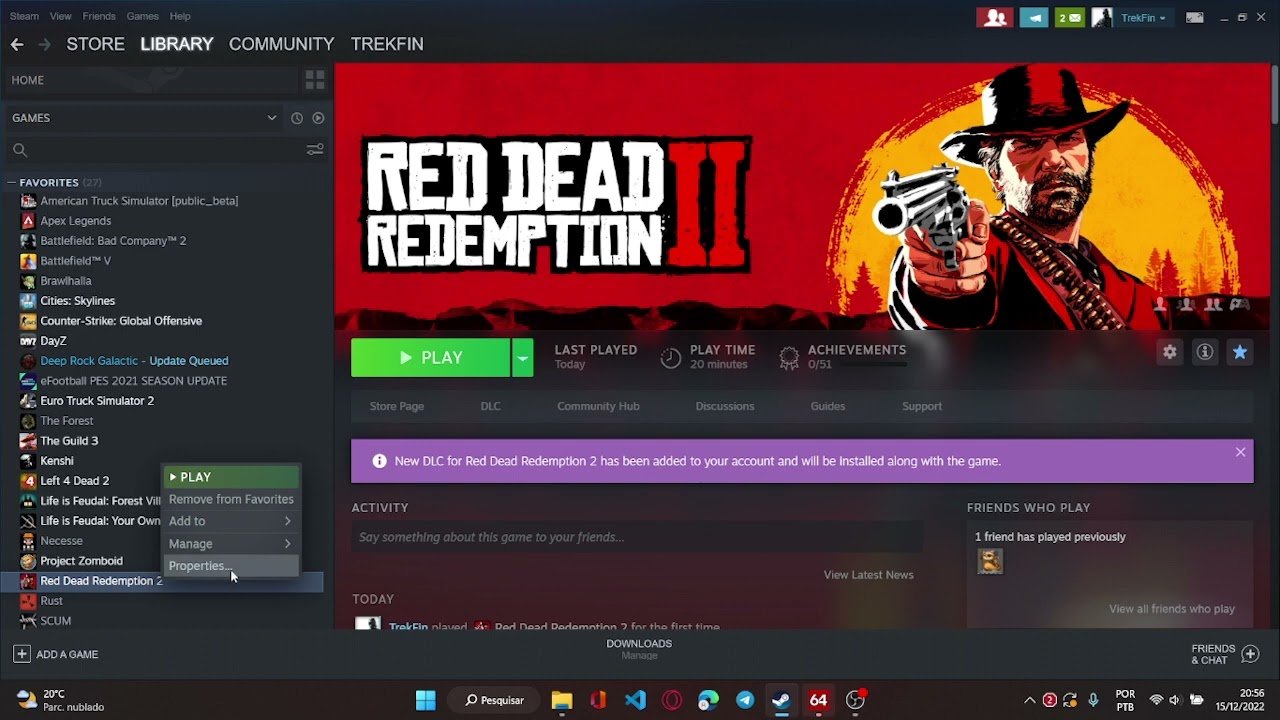The image size is (1280, 720).
Task: Open the game settings gear icon
Action: click(1169, 352)
